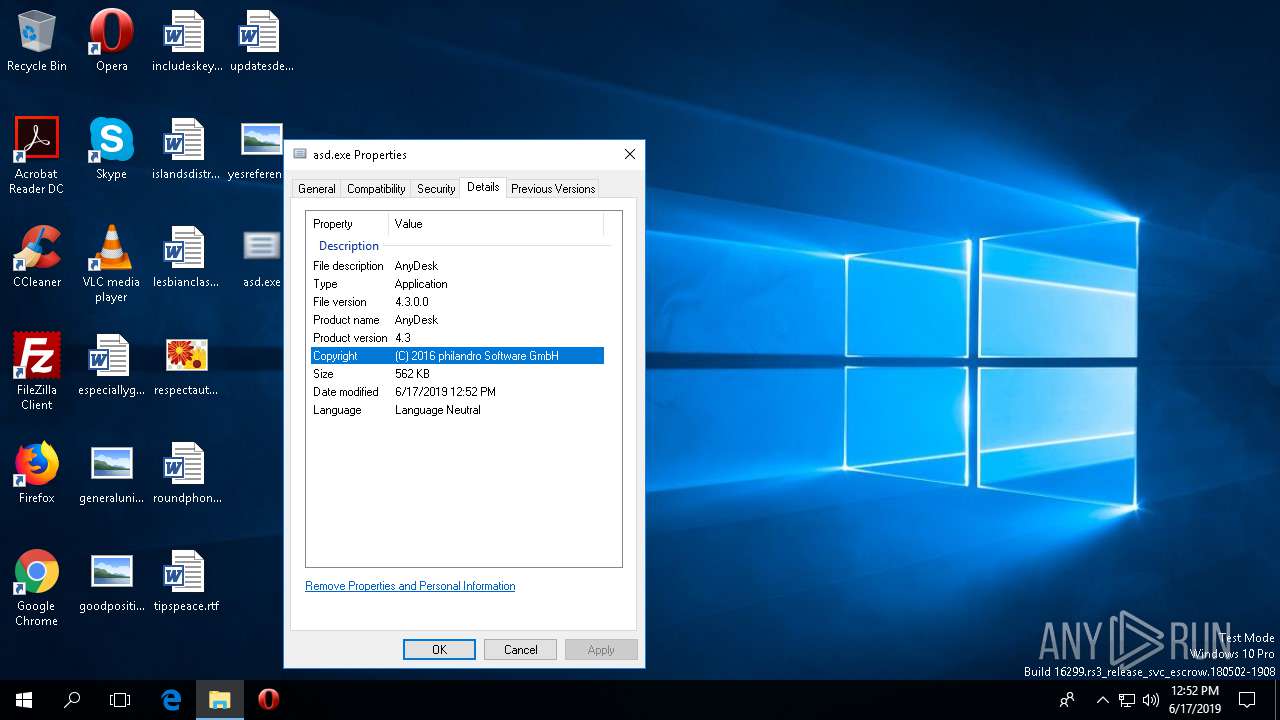This screenshot has height=720, width=1280.
Task: Open the Windows Start menu
Action: tap(24, 700)
